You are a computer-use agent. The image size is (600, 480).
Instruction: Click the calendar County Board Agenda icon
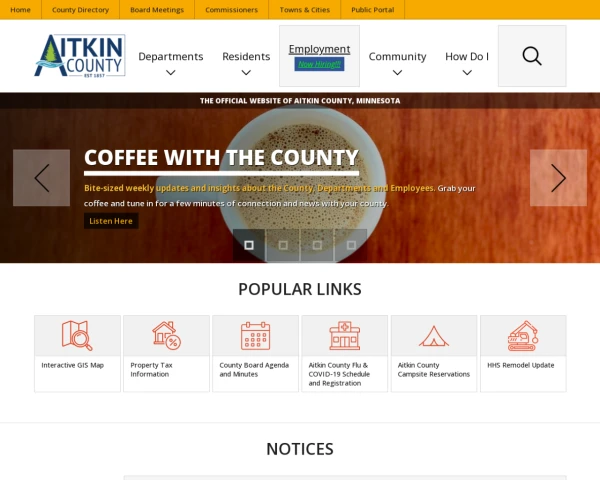(x=256, y=336)
